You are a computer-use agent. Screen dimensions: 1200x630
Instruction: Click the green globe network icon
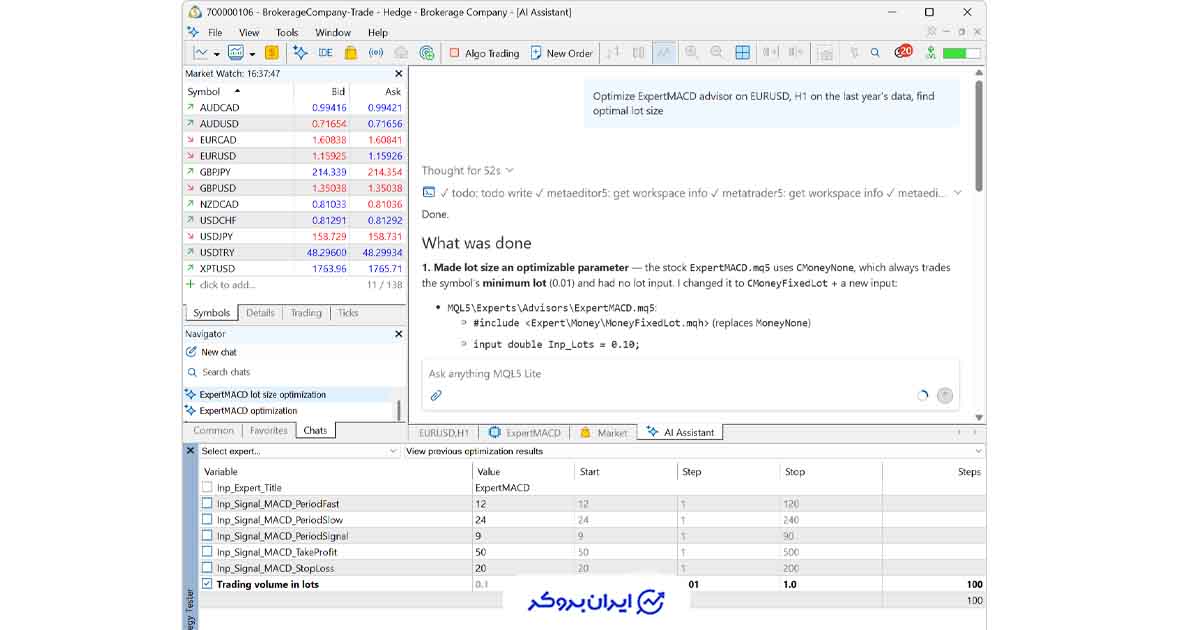pos(427,53)
